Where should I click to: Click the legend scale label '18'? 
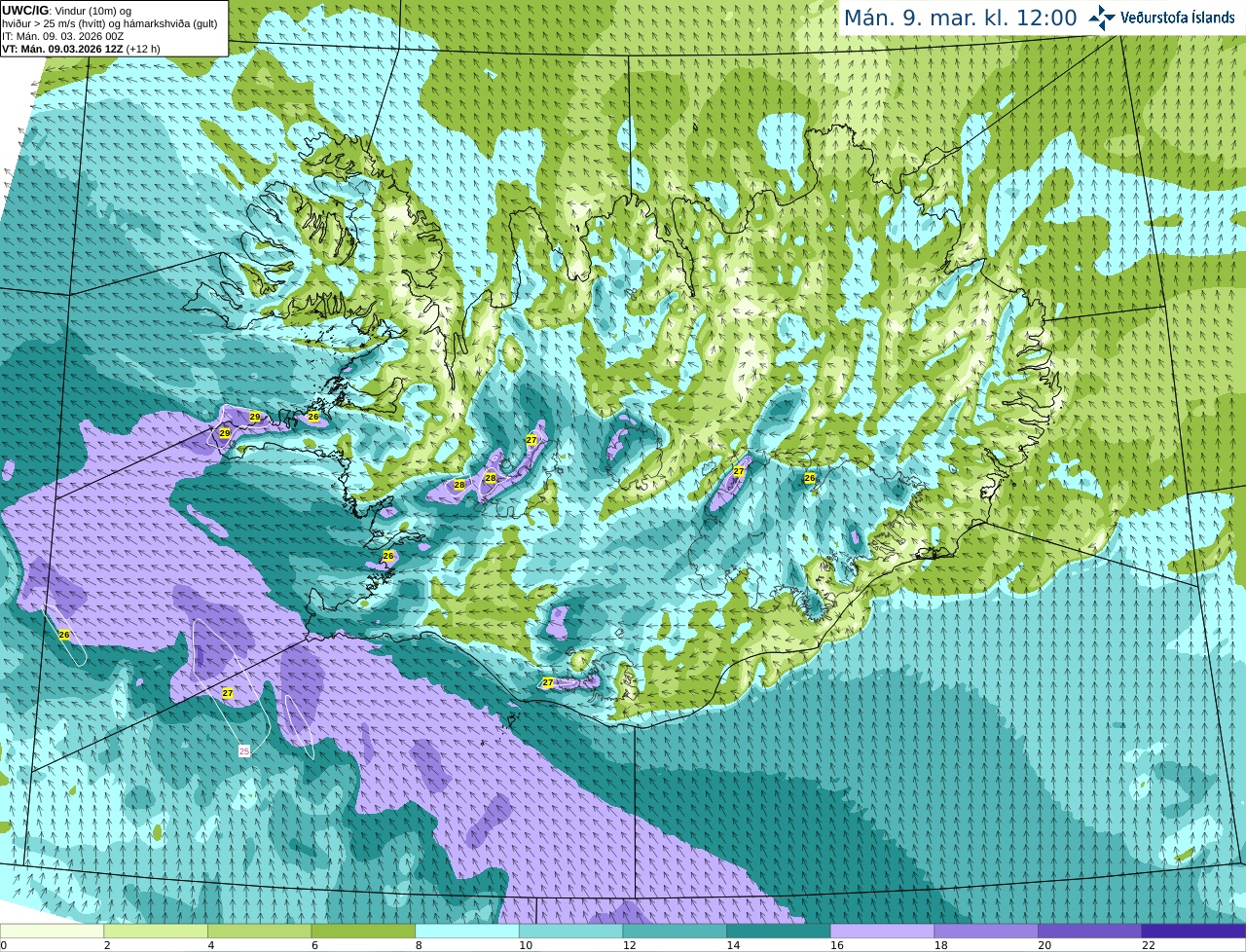coord(940,945)
